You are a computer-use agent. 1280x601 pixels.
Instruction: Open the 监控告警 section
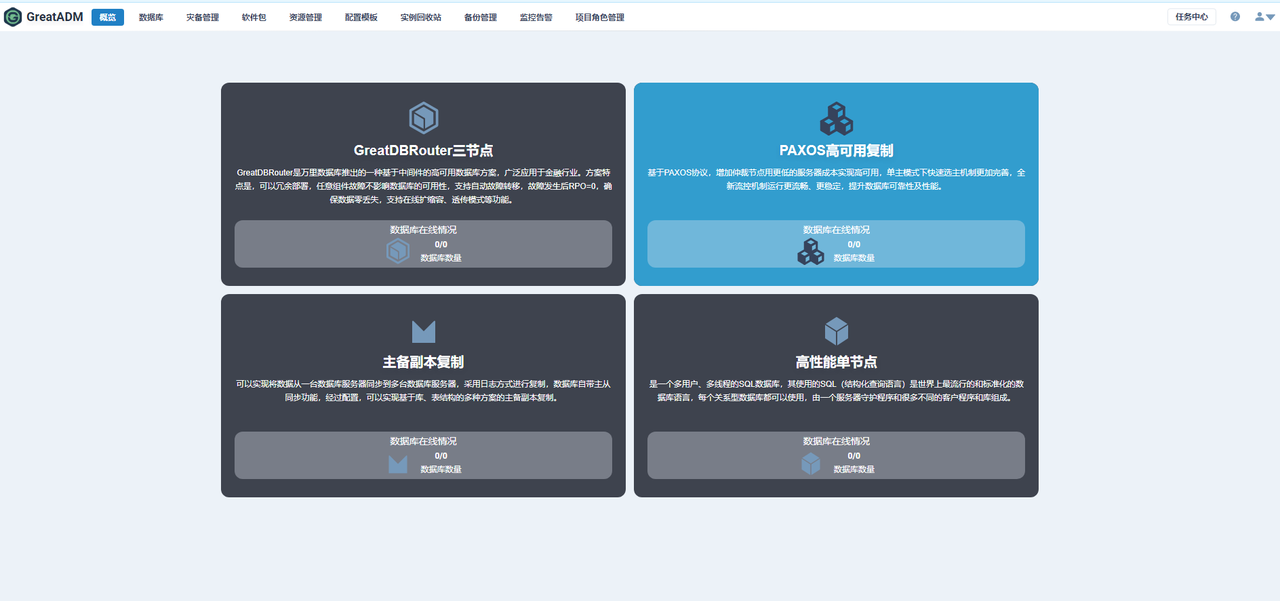pos(534,16)
